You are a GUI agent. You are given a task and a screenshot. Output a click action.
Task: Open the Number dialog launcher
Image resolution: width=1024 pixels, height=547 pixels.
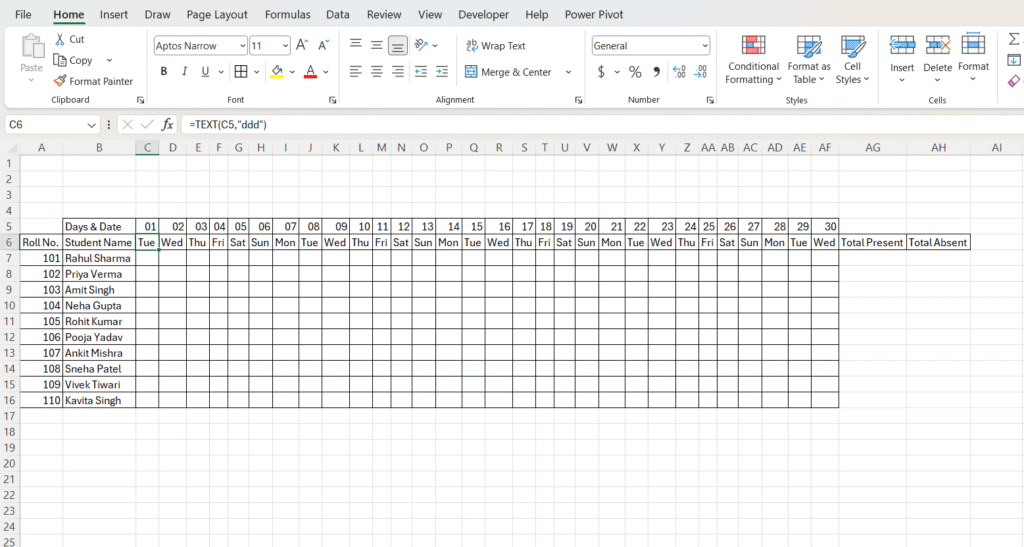click(x=710, y=100)
